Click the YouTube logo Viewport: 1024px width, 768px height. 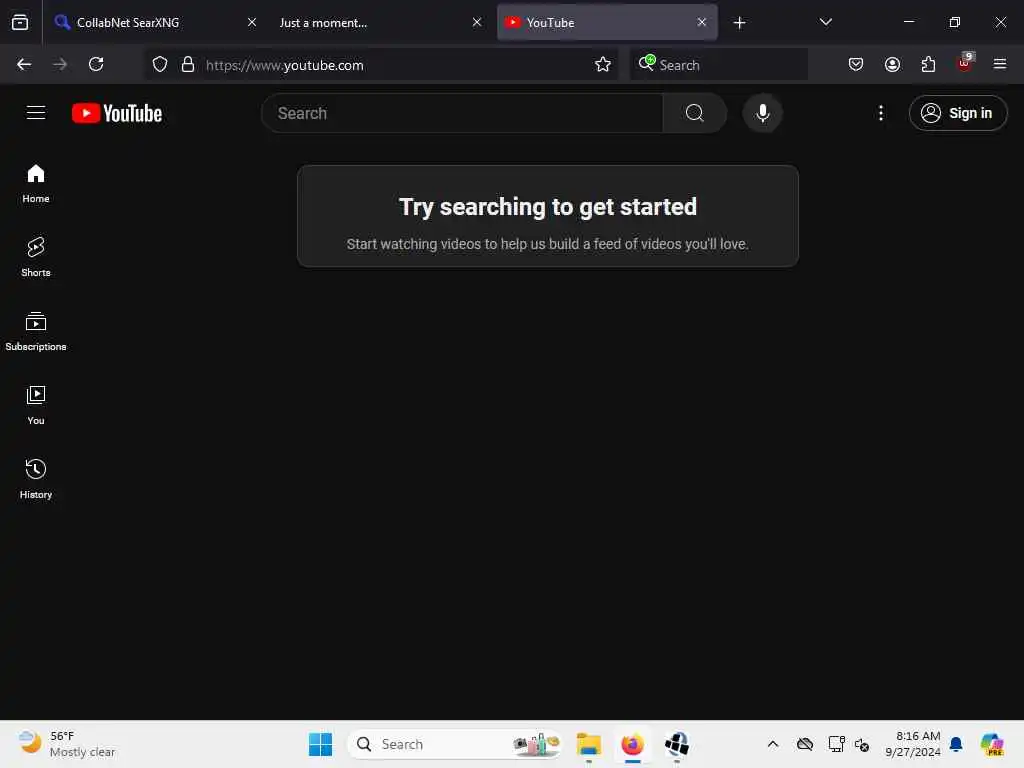(x=117, y=113)
